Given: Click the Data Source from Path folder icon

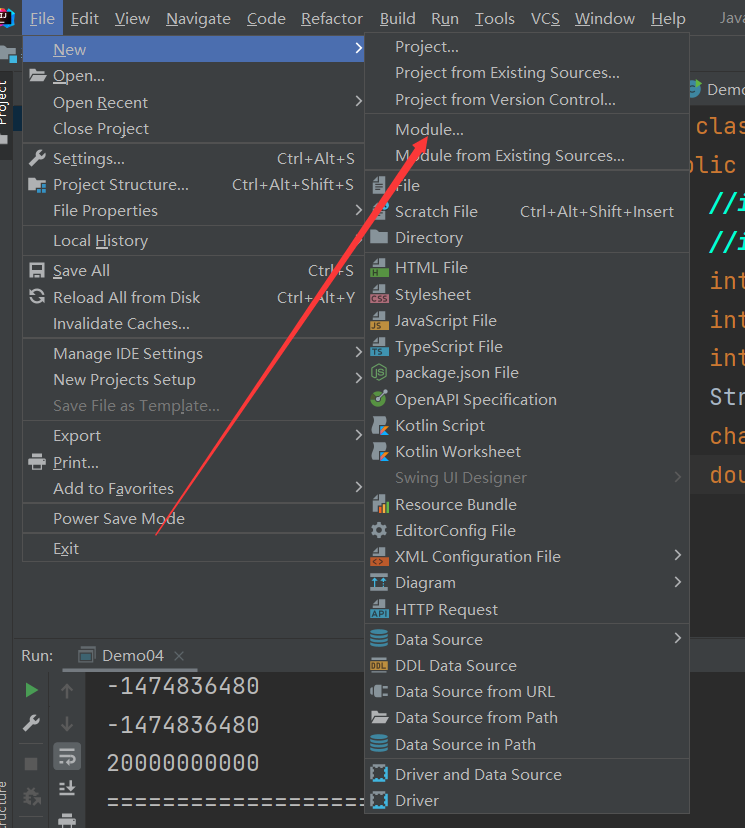Looking at the screenshot, I should [x=379, y=717].
